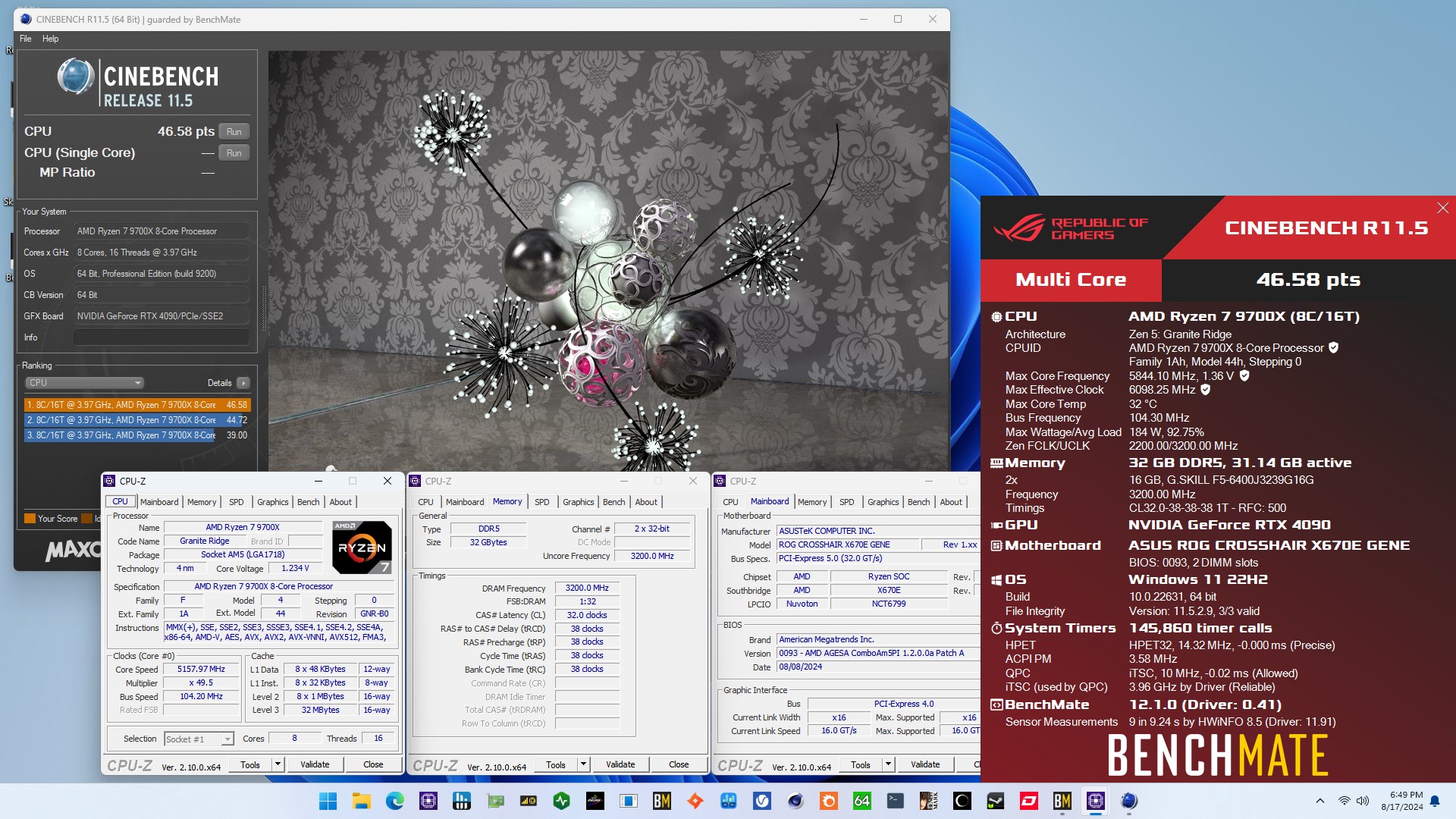Open Tools dropdown arrow in Memory window
The height and width of the screenshot is (819, 1456).
click(x=583, y=764)
